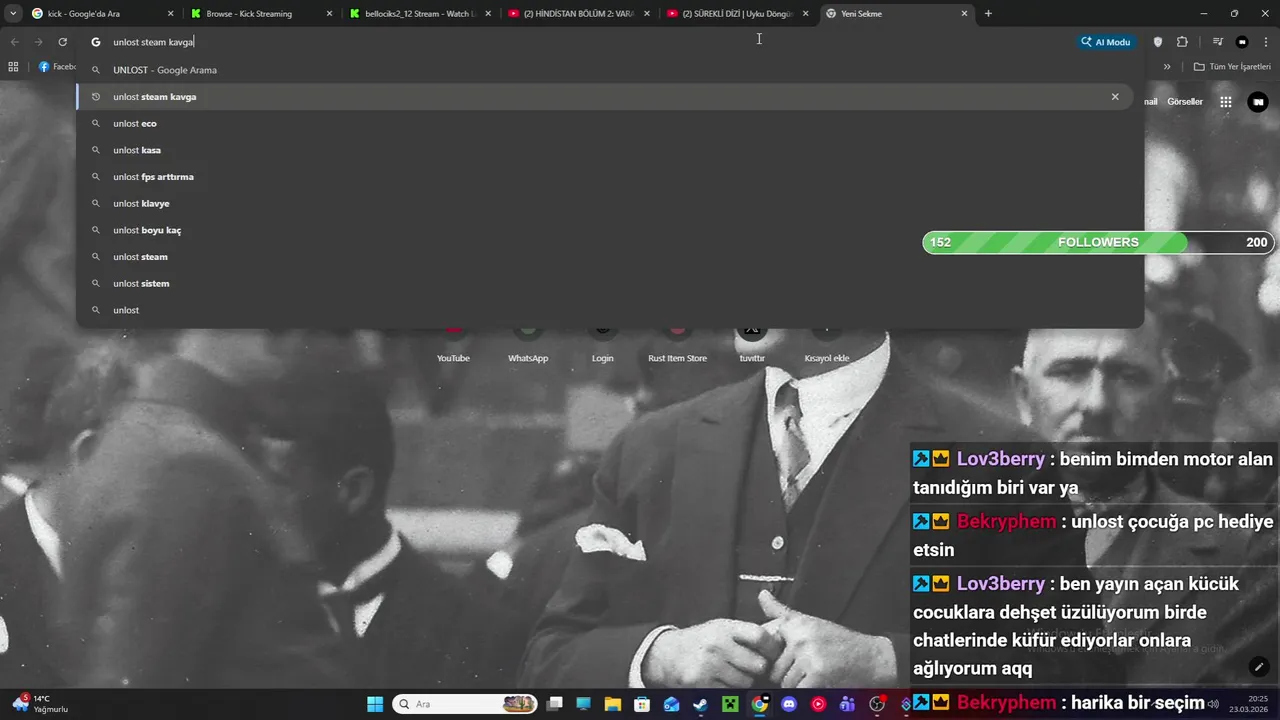Open Chrome from taskbar
This screenshot has height=720, width=1280.
pyautogui.click(x=760, y=704)
